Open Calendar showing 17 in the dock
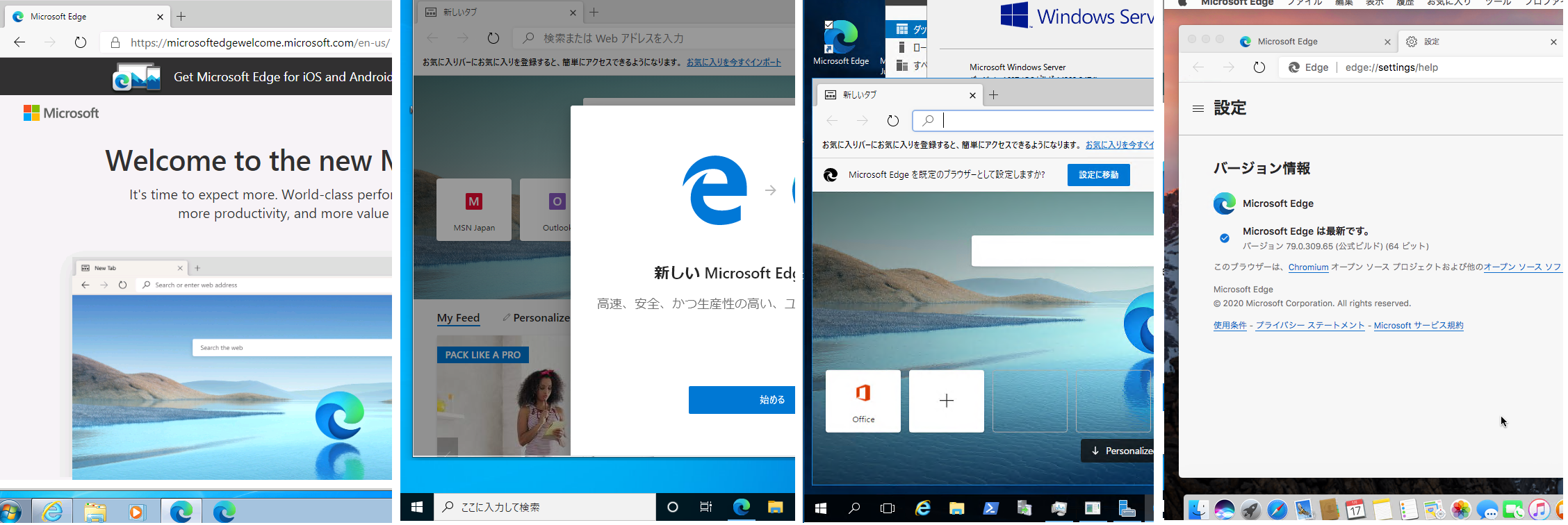The height and width of the screenshot is (525, 1568). (x=1355, y=510)
